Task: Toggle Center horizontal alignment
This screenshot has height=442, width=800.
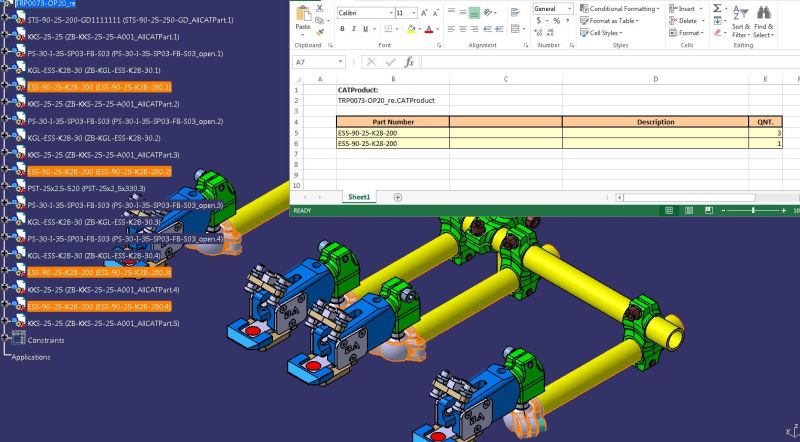Action: pos(463,29)
